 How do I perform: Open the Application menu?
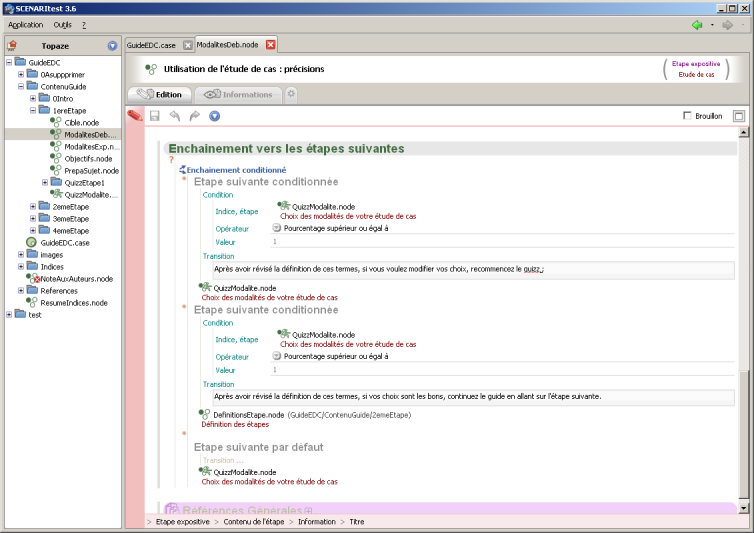[26, 24]
